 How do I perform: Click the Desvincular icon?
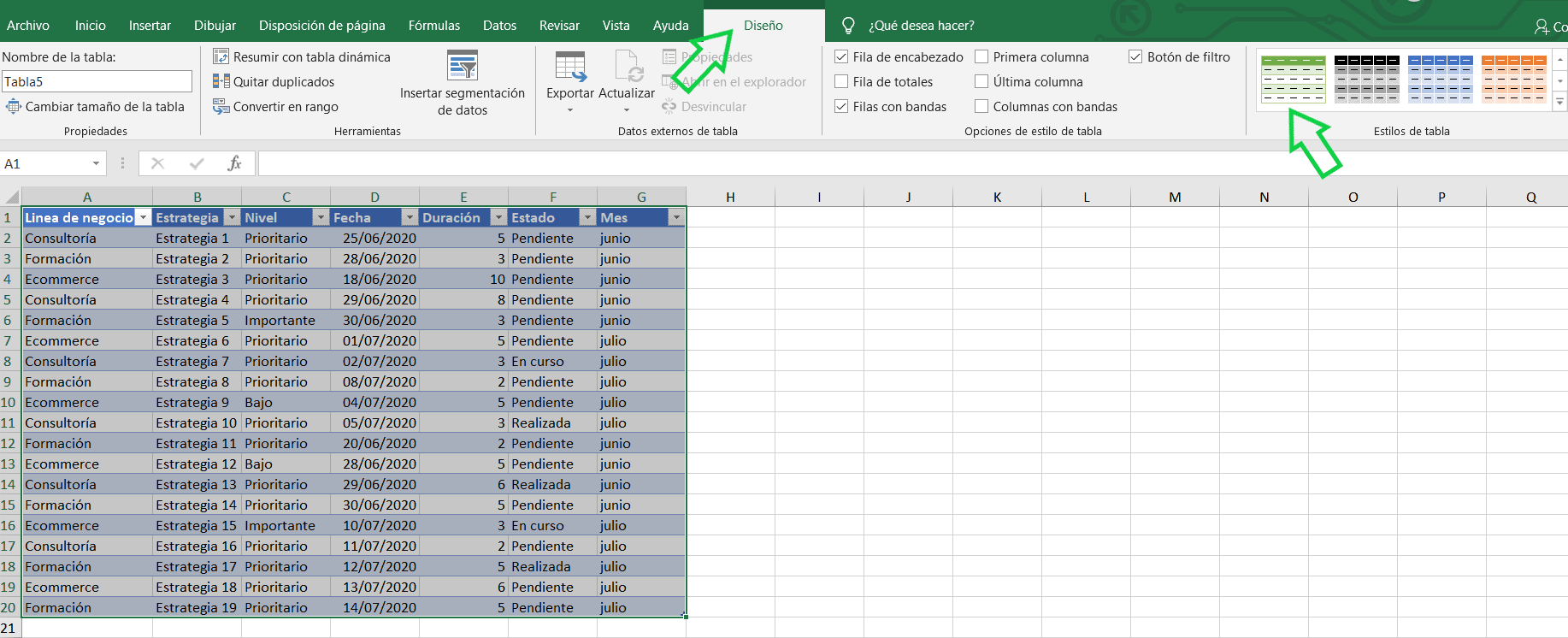[669, 106]
